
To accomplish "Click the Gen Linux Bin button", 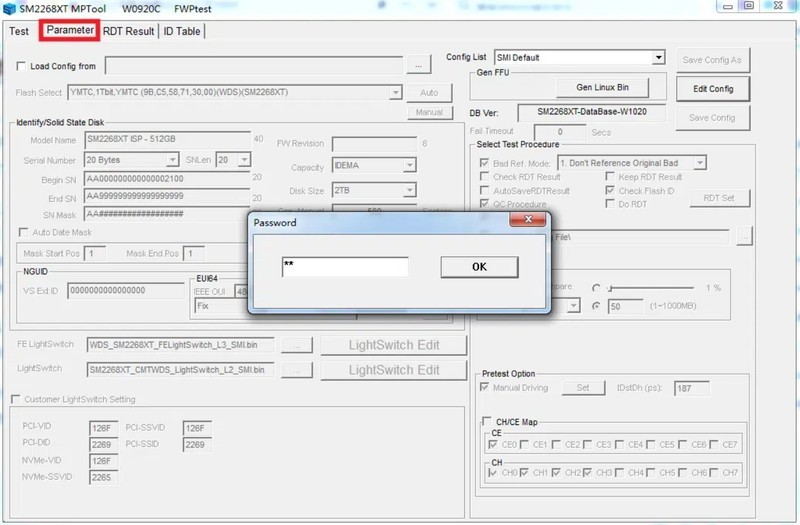I will coord(602,87).
